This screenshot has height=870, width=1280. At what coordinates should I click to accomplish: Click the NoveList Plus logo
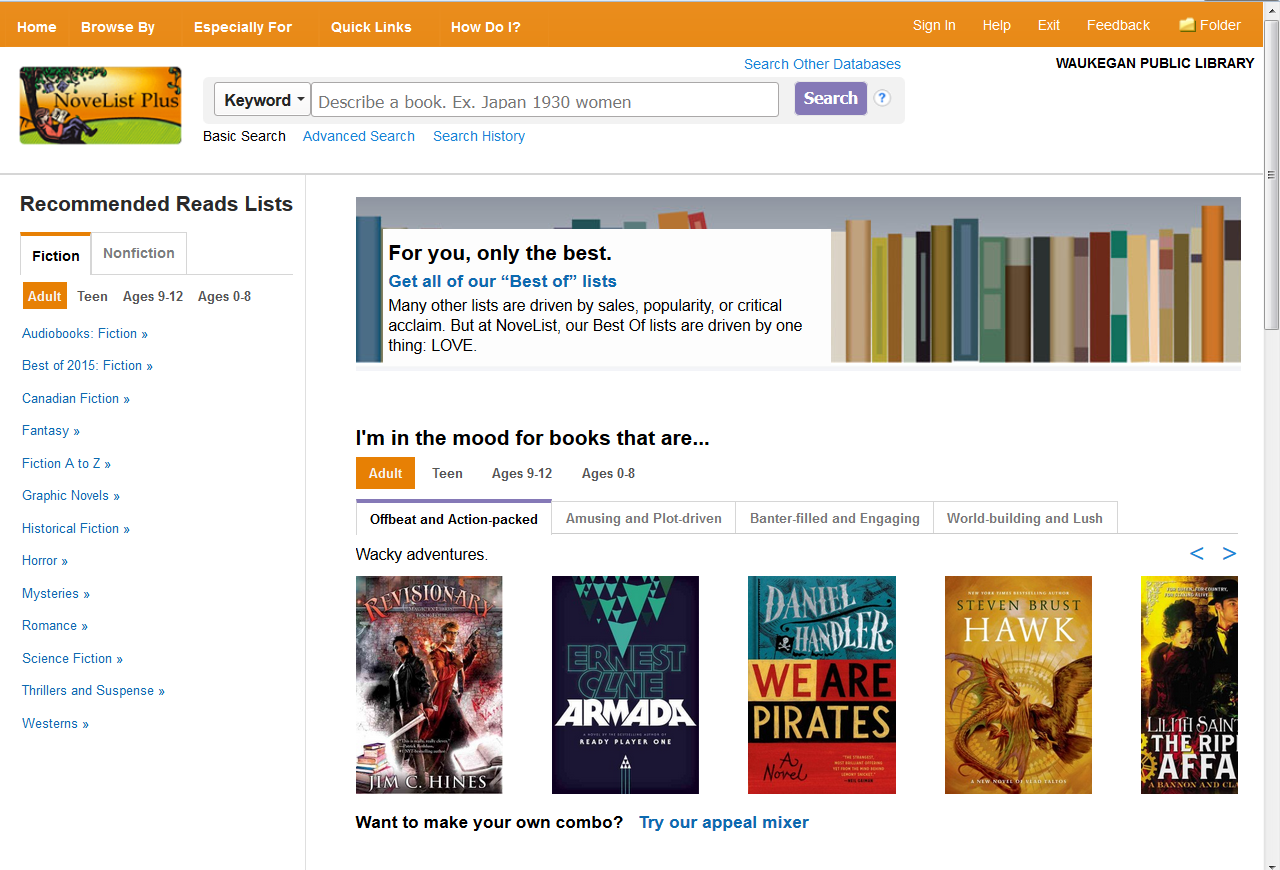[100, 105]
